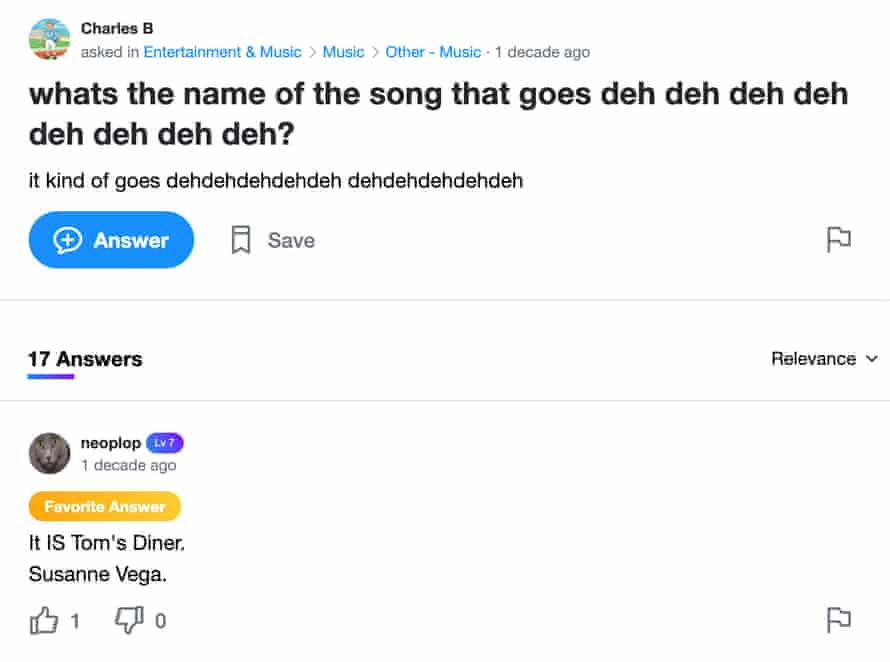This screenshot has height=662, width=890.
Task: Click the Charles B username
Action: (x=117, y=28)
